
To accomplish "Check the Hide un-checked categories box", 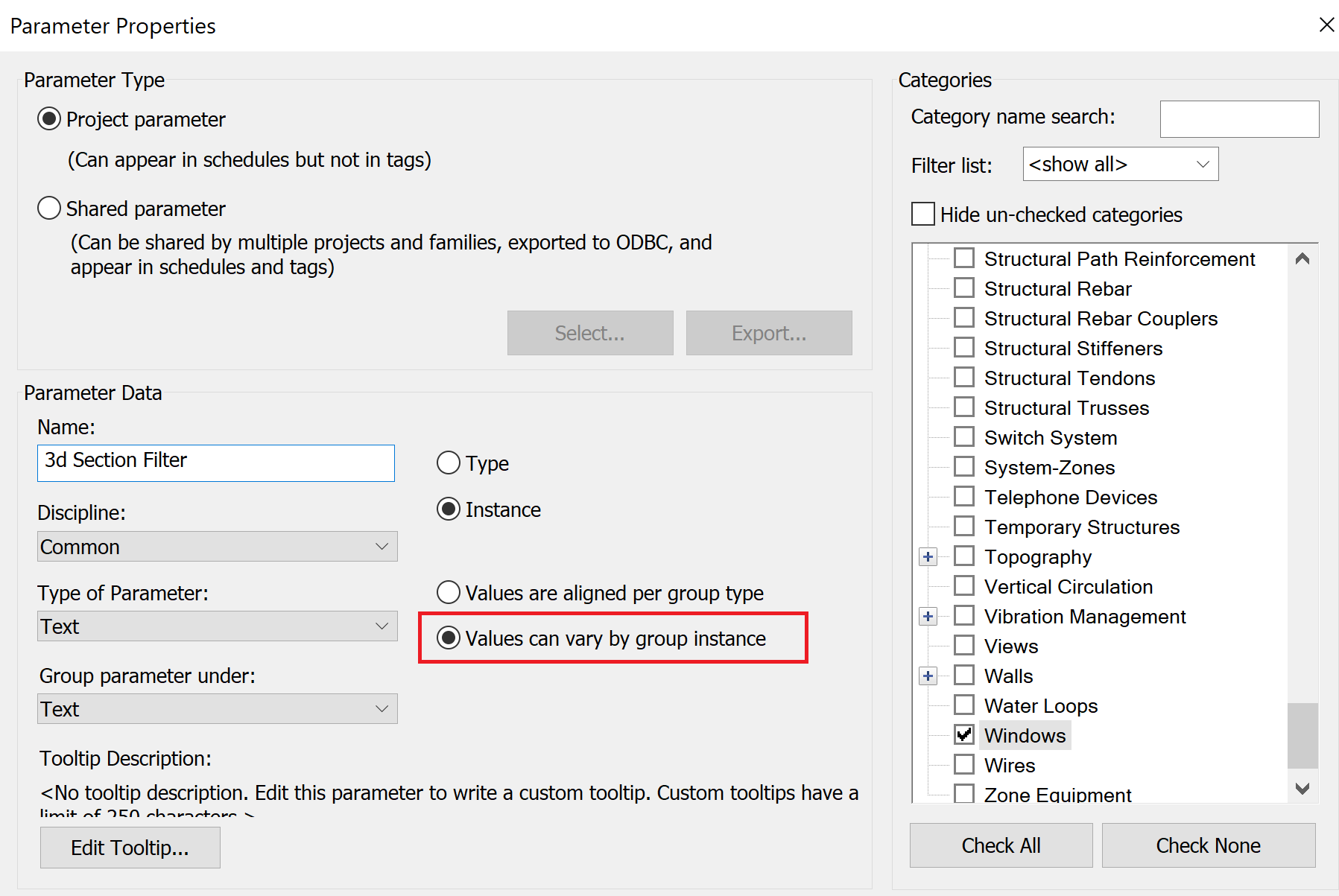I will 923,215.
